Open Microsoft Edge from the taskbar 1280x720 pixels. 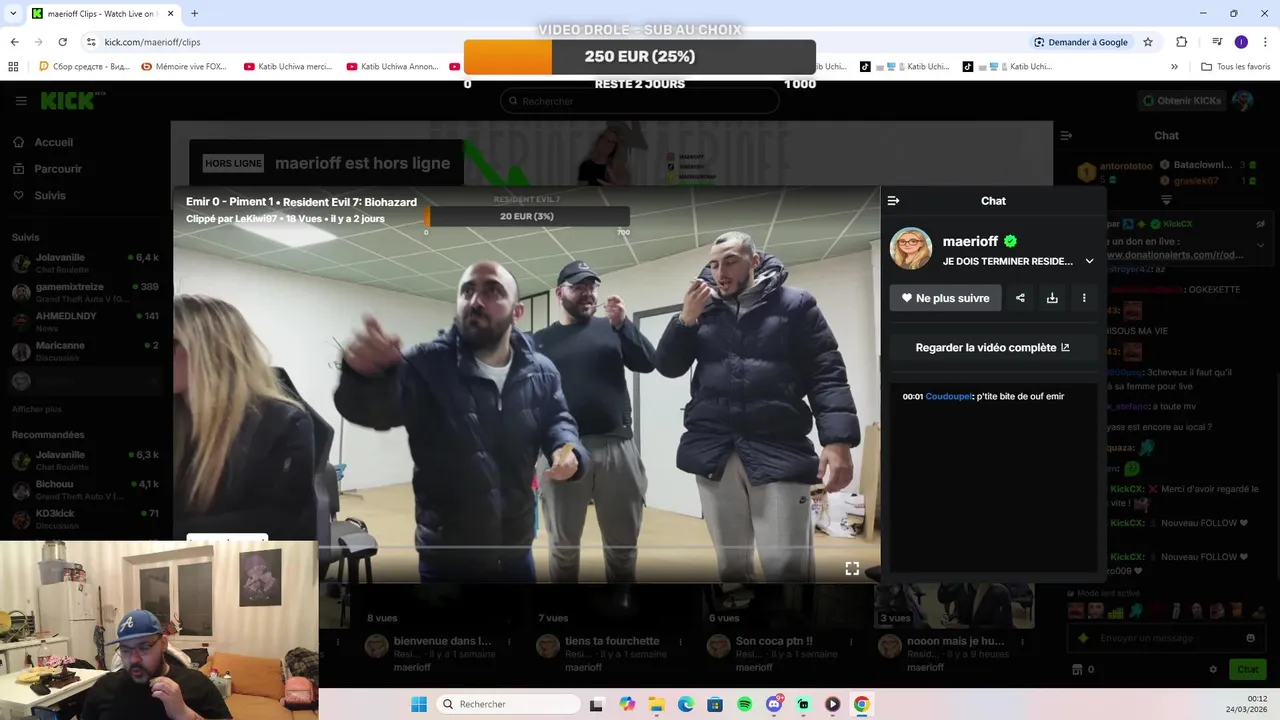[x=686, y=704]
